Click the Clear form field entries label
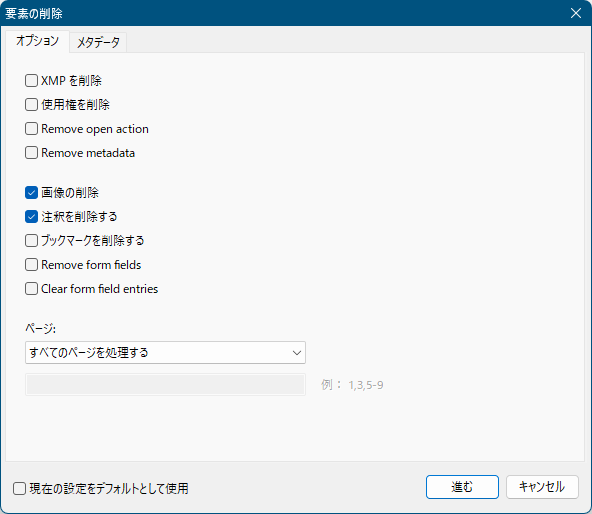Image resolution: width=592 pixels, height=514 pixels. click(x=99, y=289)
